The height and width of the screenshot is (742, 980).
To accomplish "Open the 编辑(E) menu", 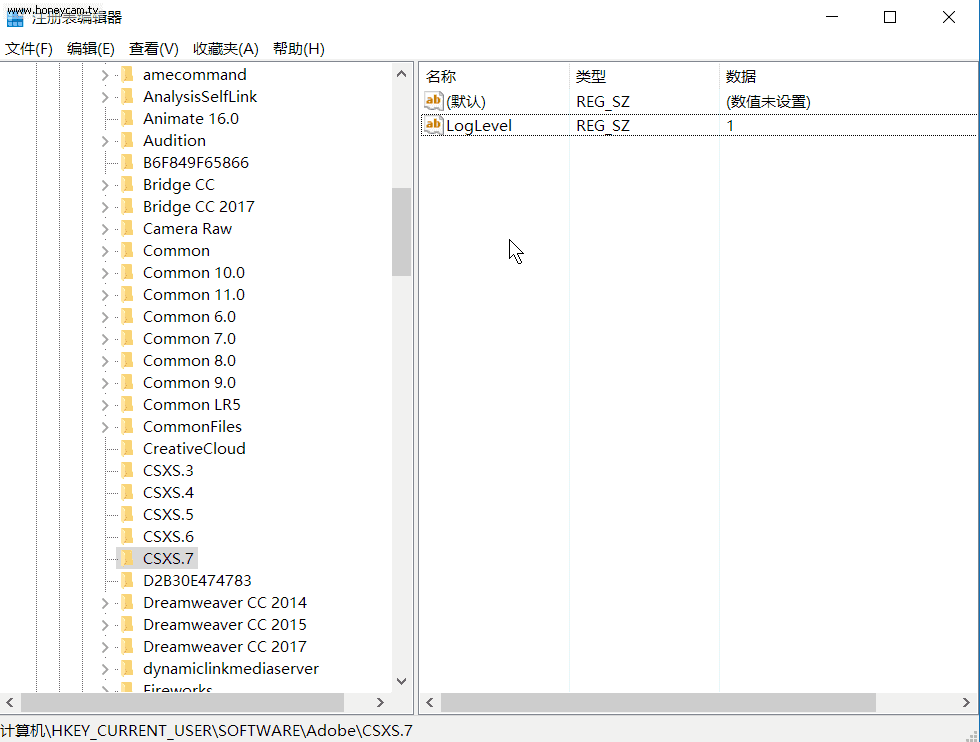I will coord(91,49).
